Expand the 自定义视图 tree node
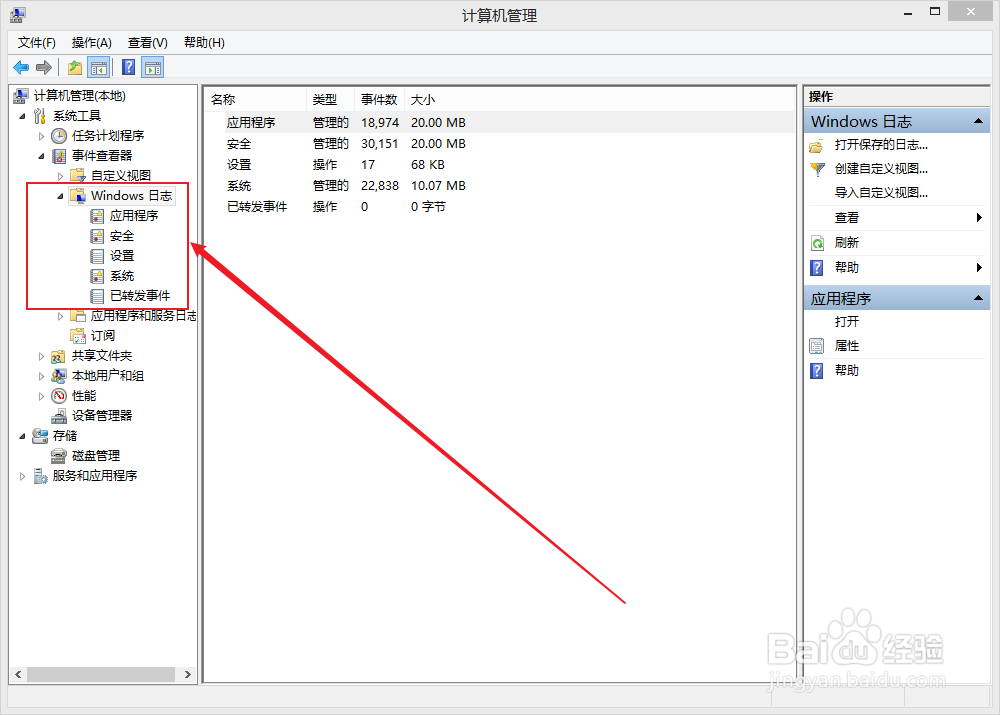The image size is (1000, 715). 61,176
